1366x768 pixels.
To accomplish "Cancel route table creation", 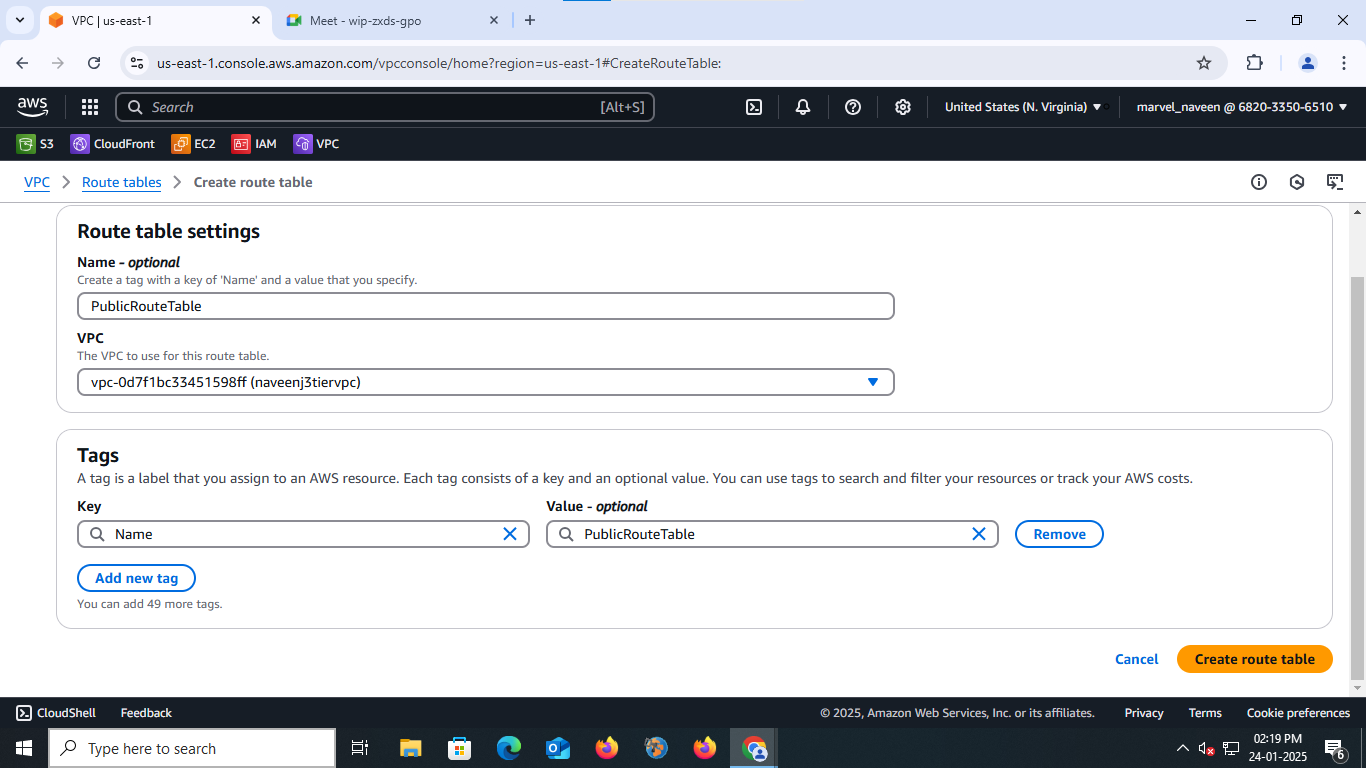I will [x=1136, y=659].
